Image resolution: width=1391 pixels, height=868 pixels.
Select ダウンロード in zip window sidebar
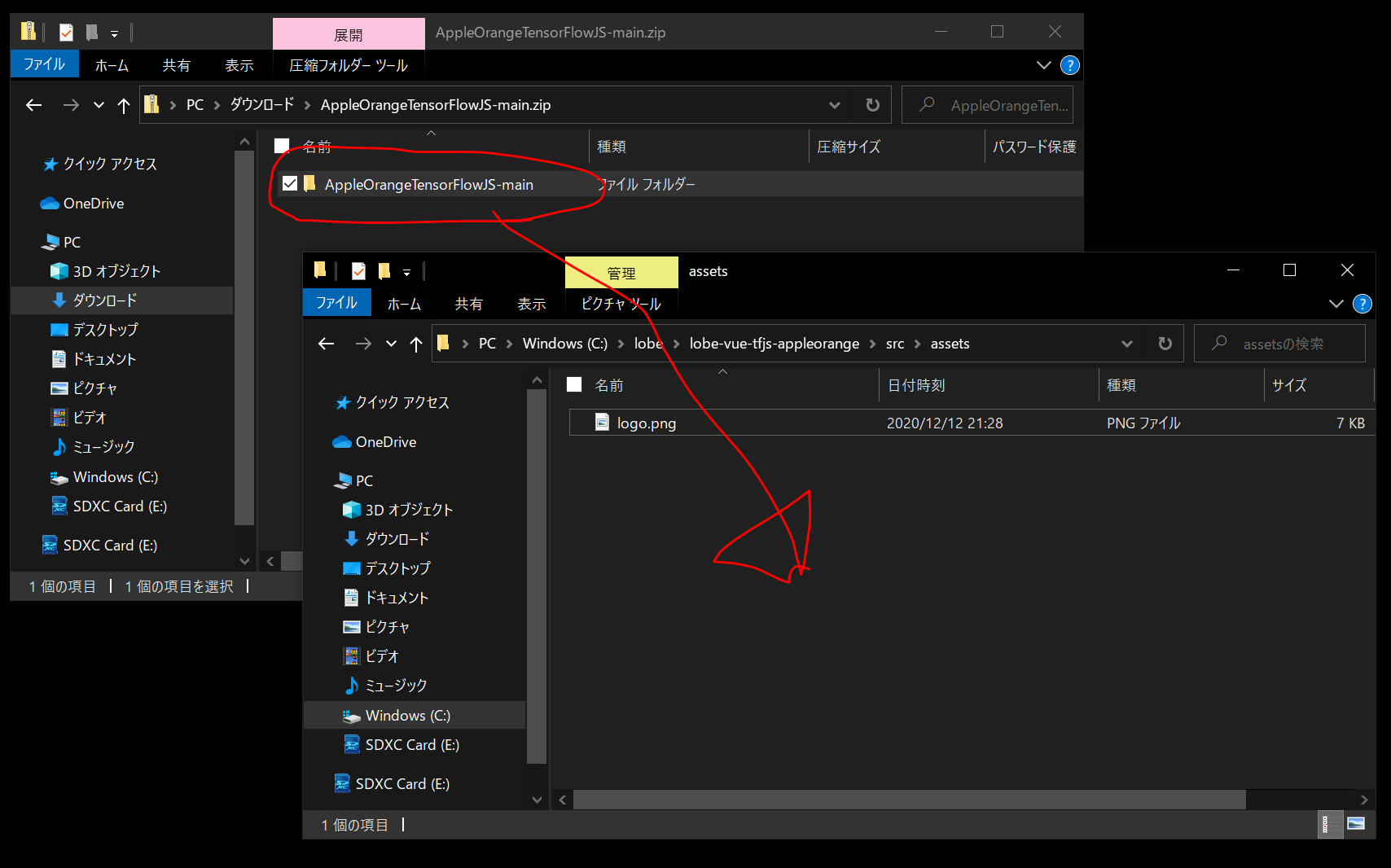pos(122,300)
